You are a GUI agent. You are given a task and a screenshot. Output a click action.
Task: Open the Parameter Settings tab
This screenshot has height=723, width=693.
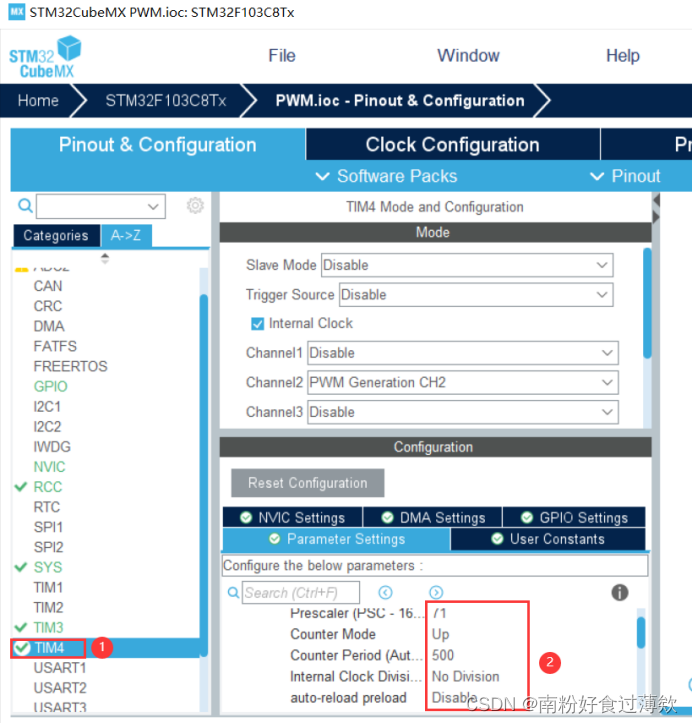[337, 539]
